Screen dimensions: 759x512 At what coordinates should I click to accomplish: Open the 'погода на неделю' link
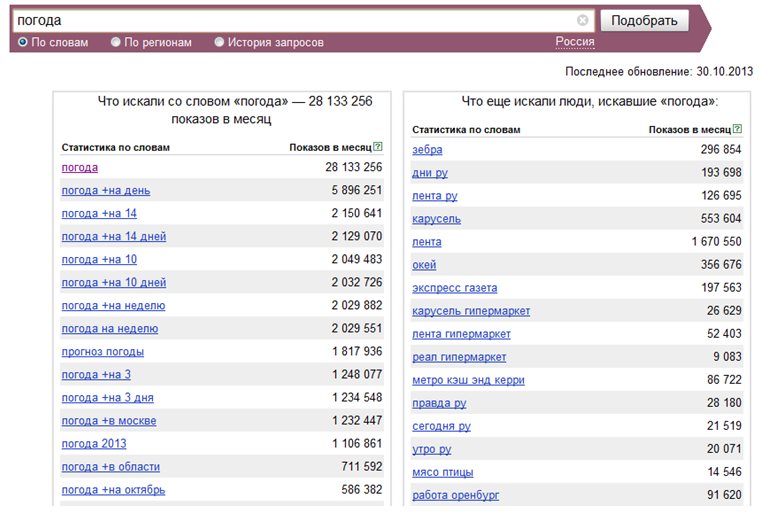pyautogui.click(x=110, y=329)
